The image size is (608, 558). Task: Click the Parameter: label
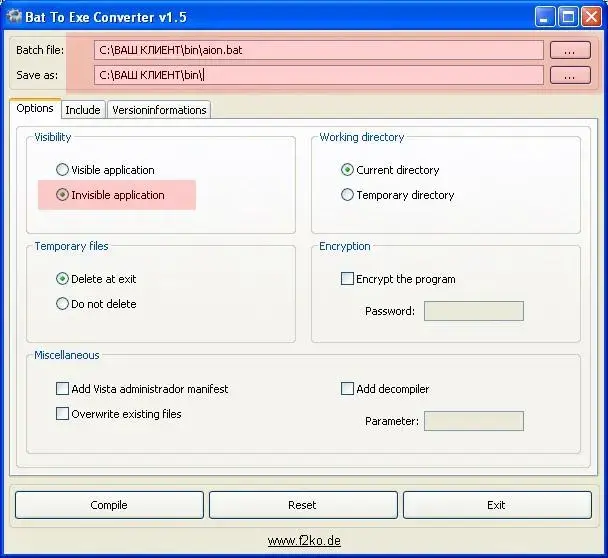click(x=392, y=421)
